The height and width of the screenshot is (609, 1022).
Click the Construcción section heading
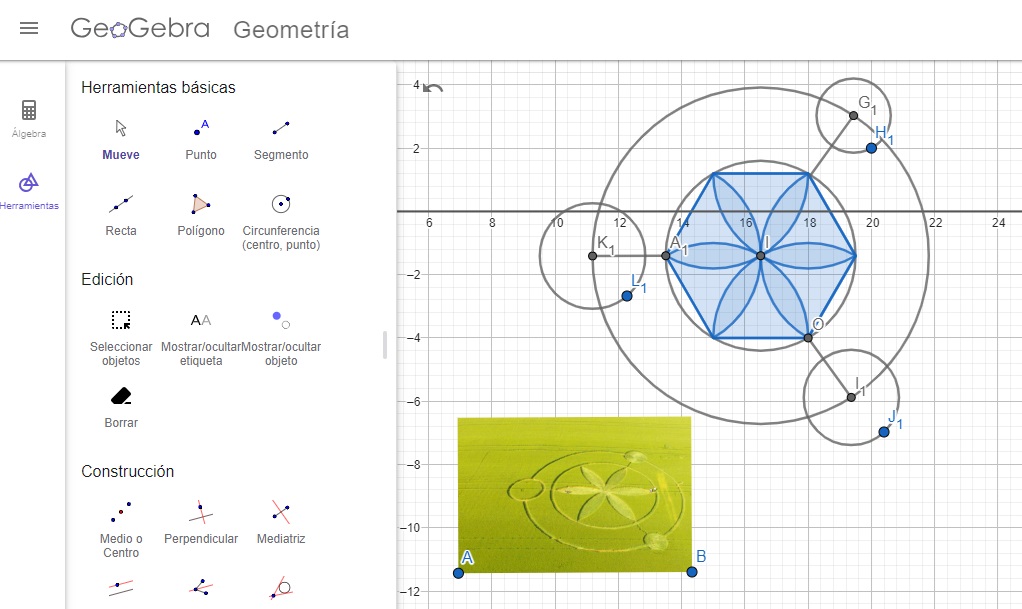[128, 471]
